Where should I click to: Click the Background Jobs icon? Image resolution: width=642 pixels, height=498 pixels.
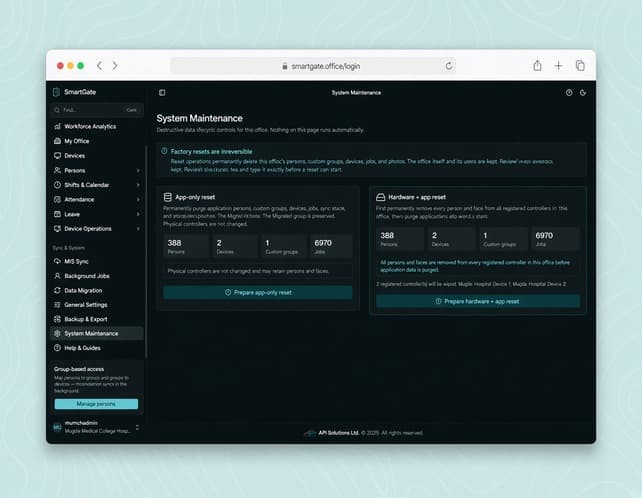coord(57,276)
